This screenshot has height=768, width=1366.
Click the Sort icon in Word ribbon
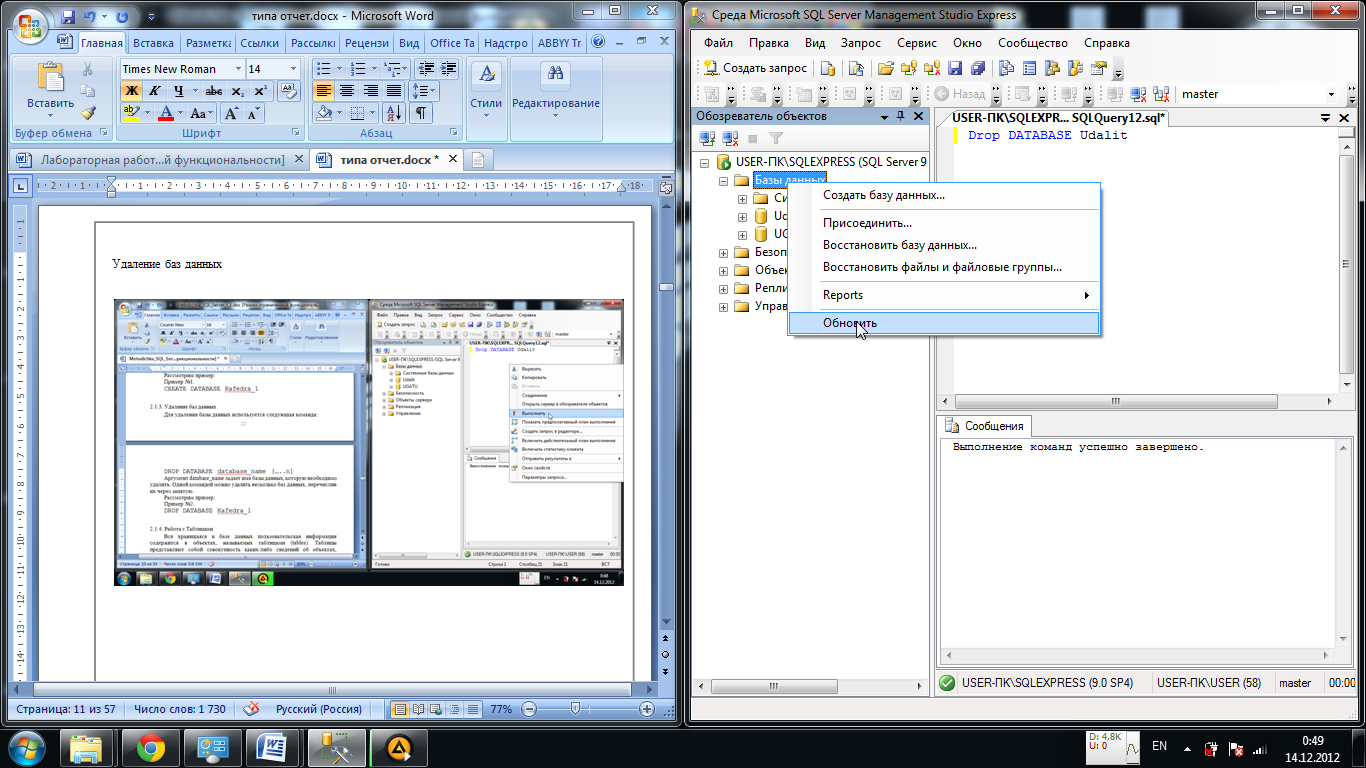393,114
